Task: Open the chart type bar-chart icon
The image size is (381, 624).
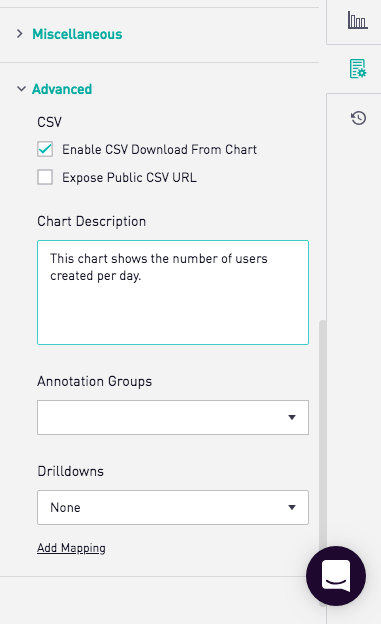Action: (x=357, y=20)
